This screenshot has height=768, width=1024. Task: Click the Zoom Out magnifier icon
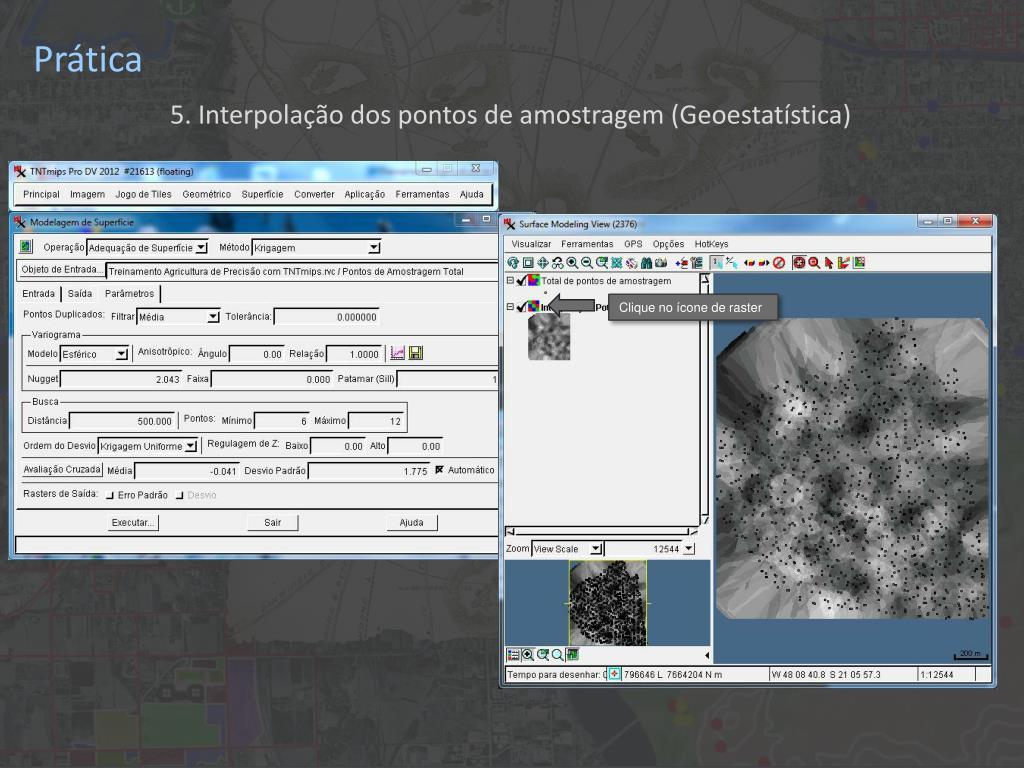tap(587, 263)
